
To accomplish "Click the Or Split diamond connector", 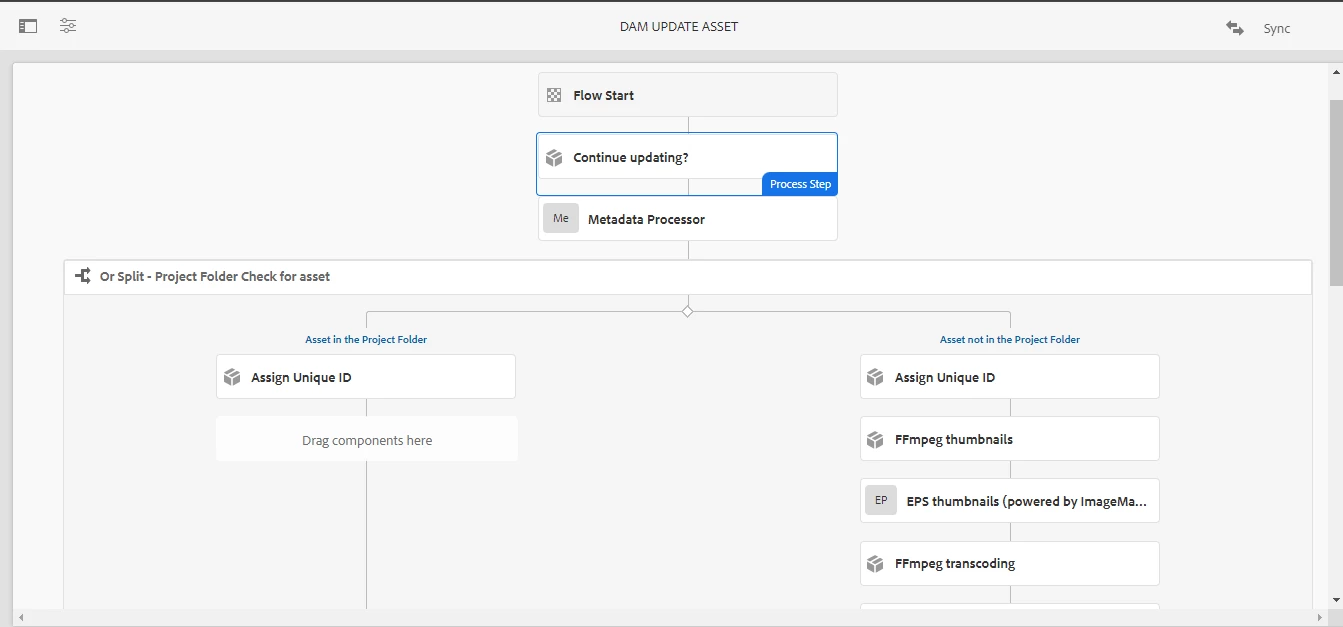I will point(687,312).
